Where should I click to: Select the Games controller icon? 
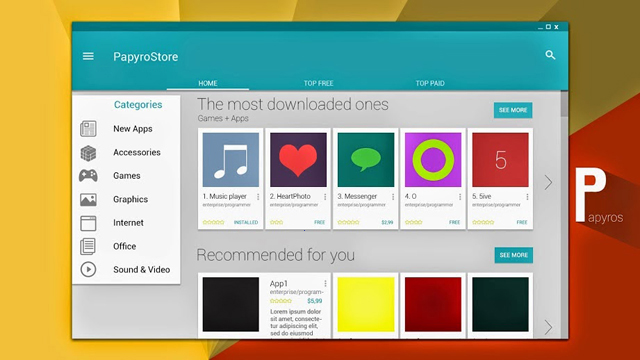(88, 176)
